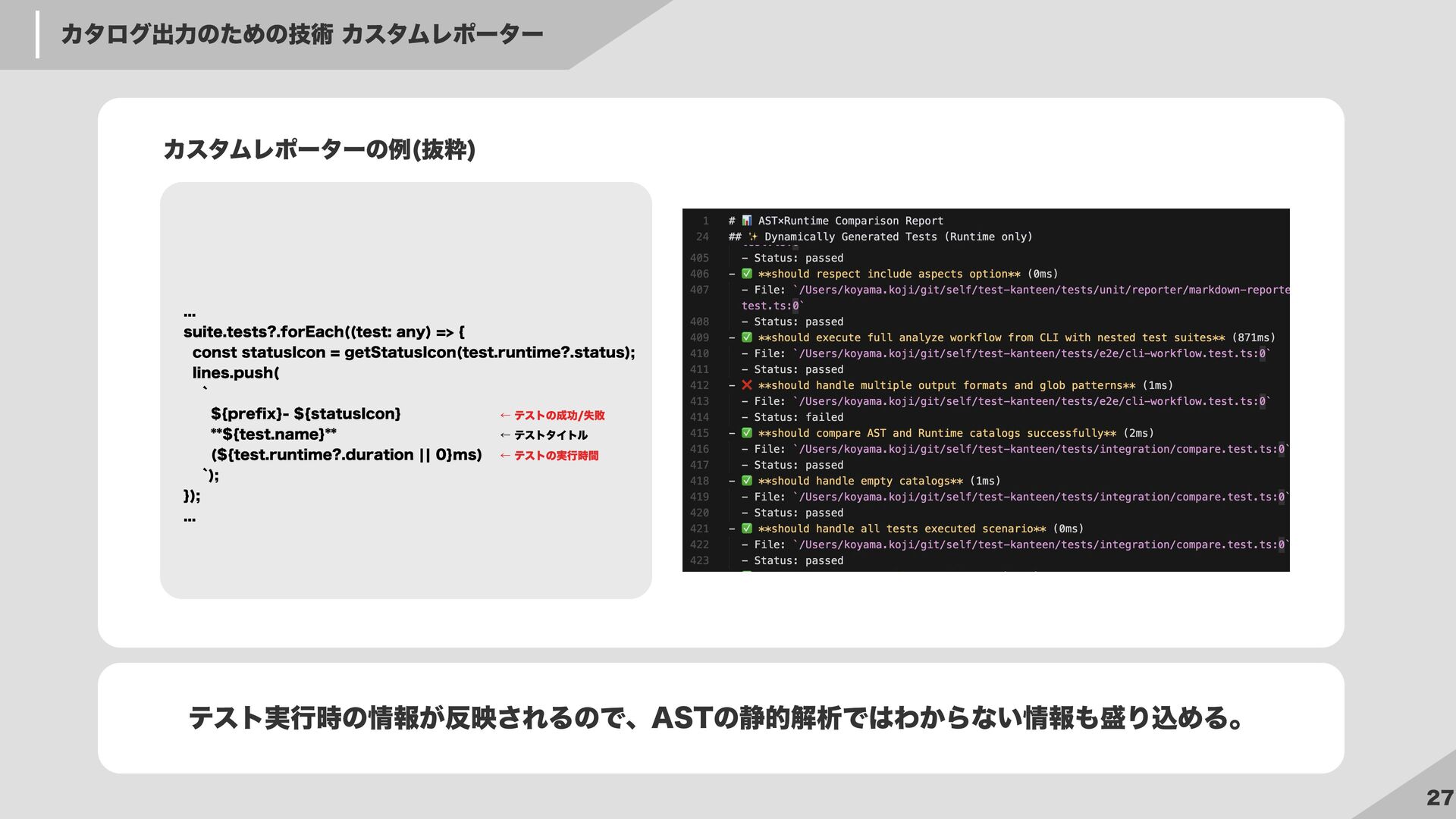
Task: Click green checkmark beside 'should respect include aspects option'
Action: pos(747,274)
